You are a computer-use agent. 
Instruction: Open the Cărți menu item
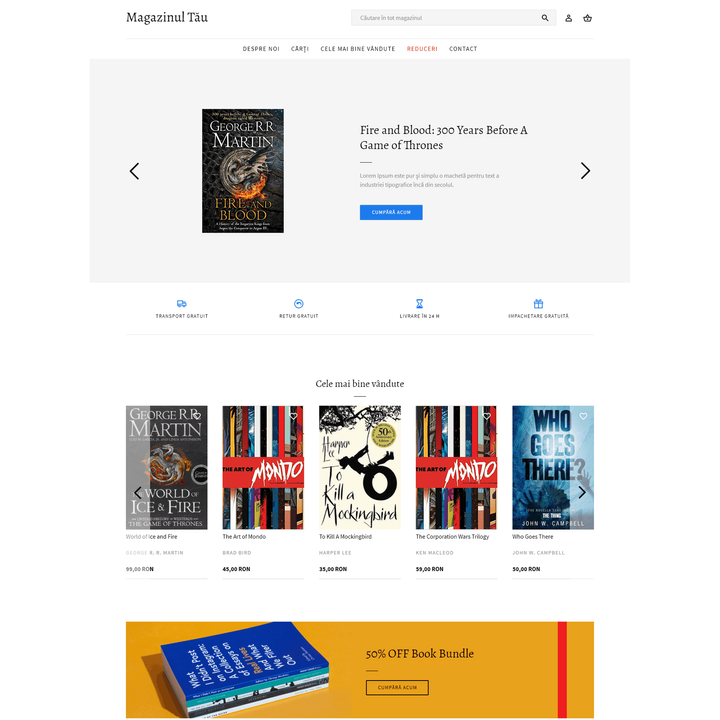pos(299,49)
